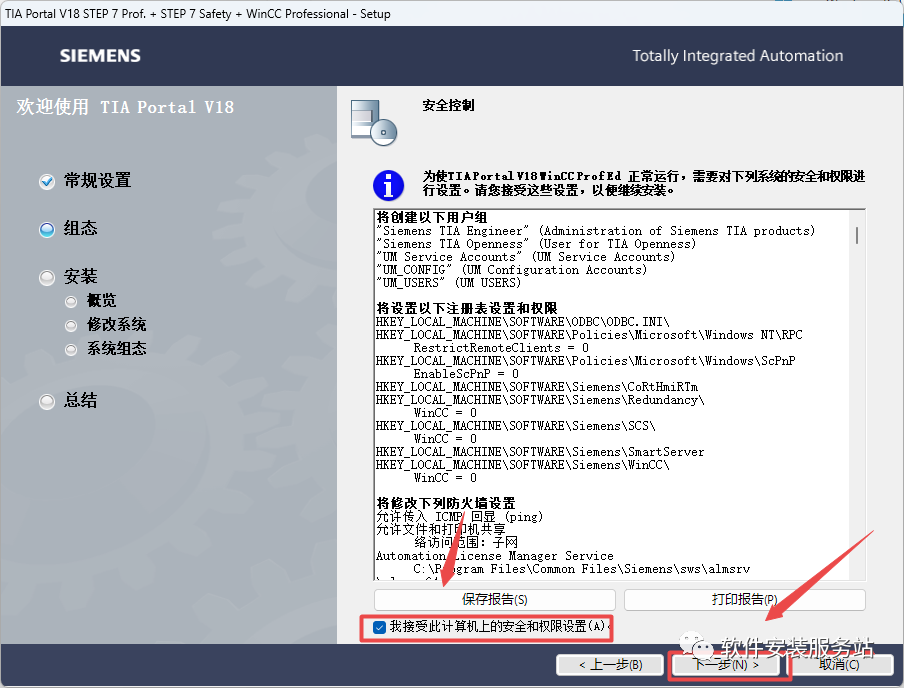Click the 欢迎使用 TIA Portal V18 title
This screenshot has height=688, width=904.
pyautogui.click(x=125, y=107)
